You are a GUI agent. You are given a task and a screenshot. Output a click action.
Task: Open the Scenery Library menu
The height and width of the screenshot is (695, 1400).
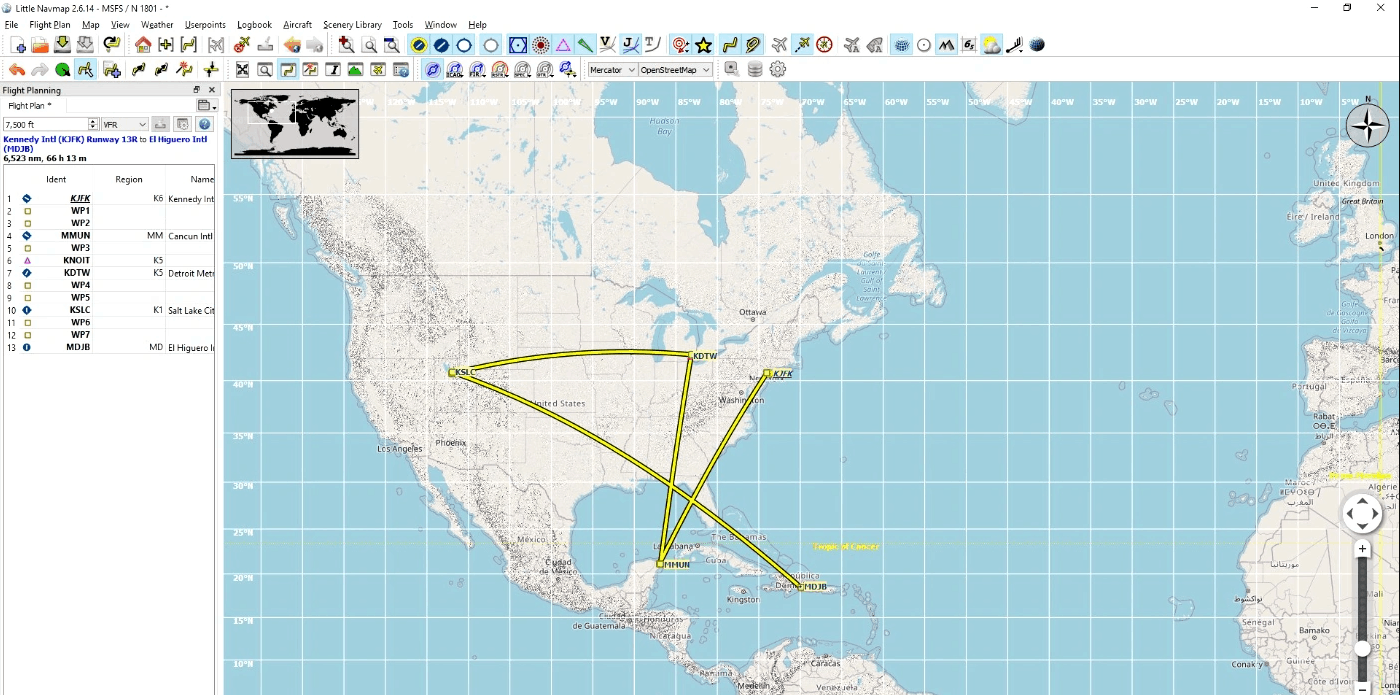point(352,24)
